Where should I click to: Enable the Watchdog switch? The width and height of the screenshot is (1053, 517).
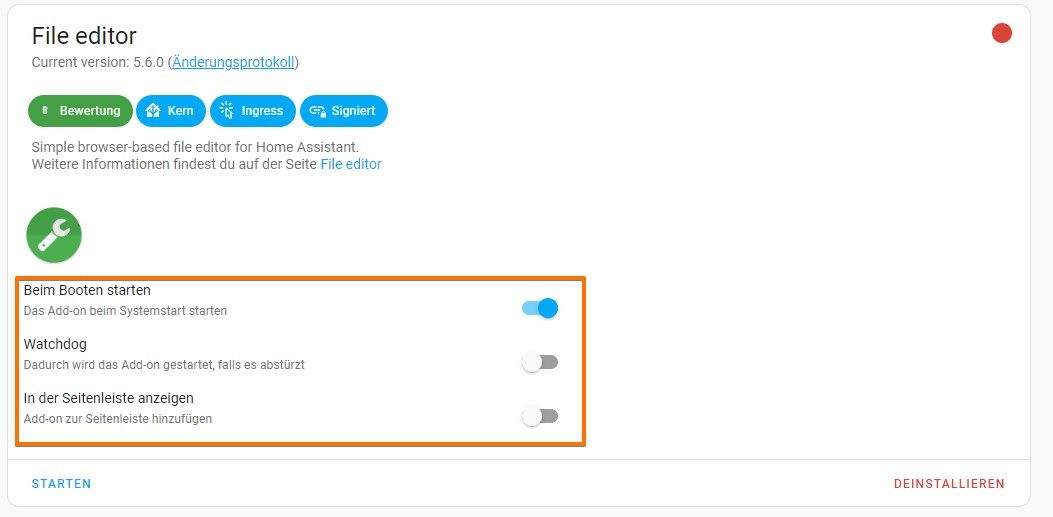[x=540, y=363]
